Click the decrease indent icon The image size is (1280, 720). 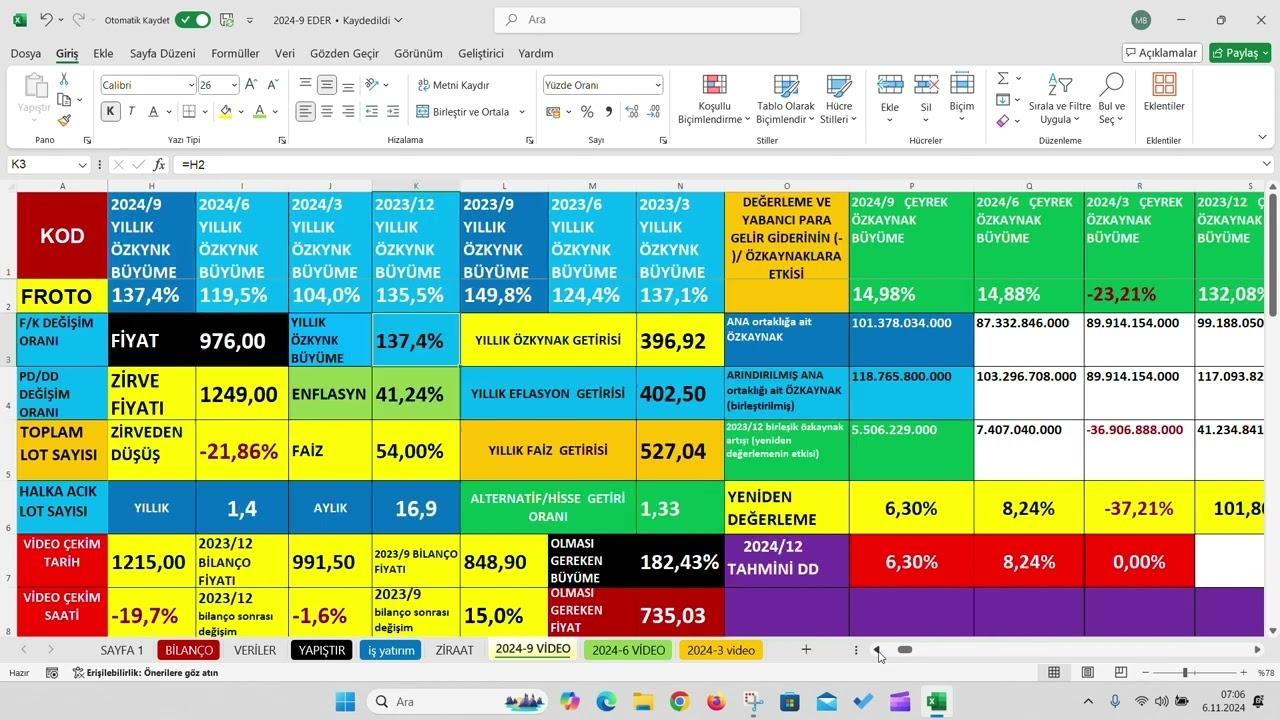372,112
